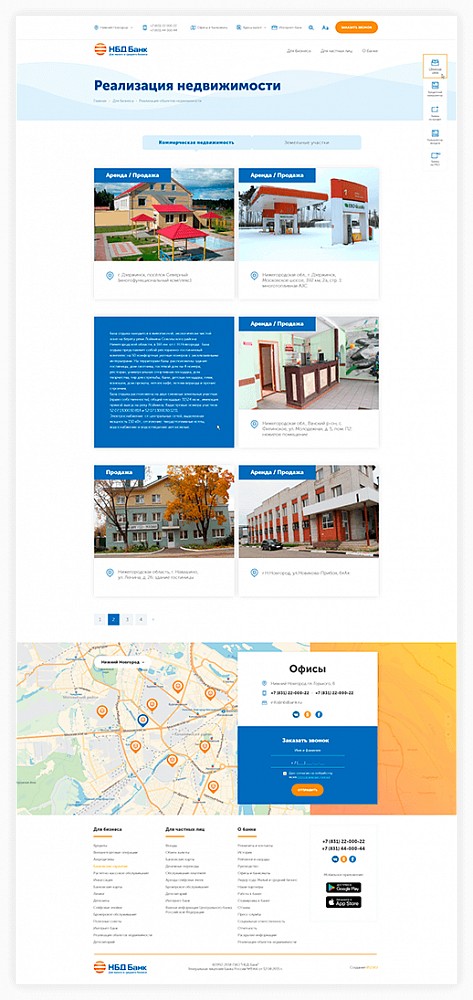Click the Odnoklassniki orange icon in Офисы card
Screen dimensions: 473x1000
point(307,714)
